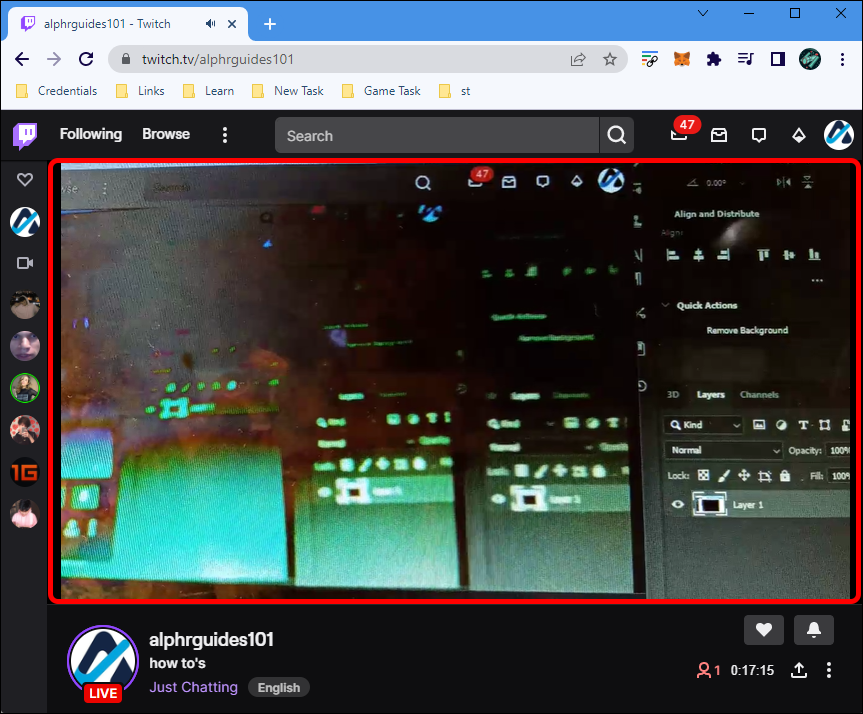Click the stream uptime 0:17:15
863x714 pixels.
pos(752,670)
